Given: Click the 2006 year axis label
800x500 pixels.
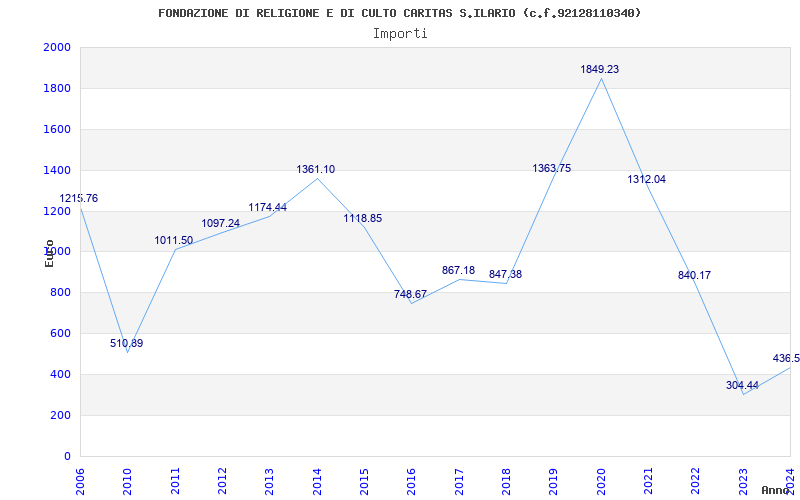Looking at the screenshot, I should tap(80, 481).
